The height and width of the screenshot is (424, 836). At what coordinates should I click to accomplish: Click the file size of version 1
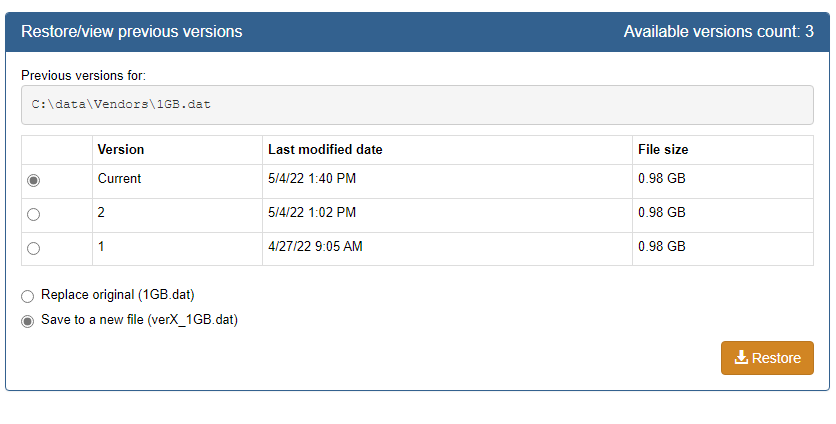pos(661,247)
